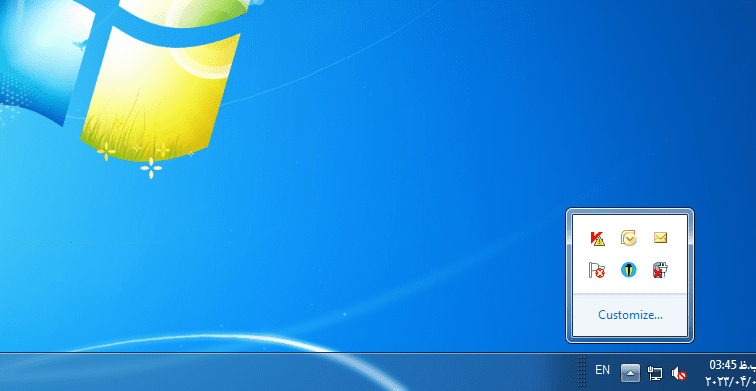This screenshot has width=756, height=391.
Task: Open the Kaspersky antivirus tray icon
Action: 597,238
